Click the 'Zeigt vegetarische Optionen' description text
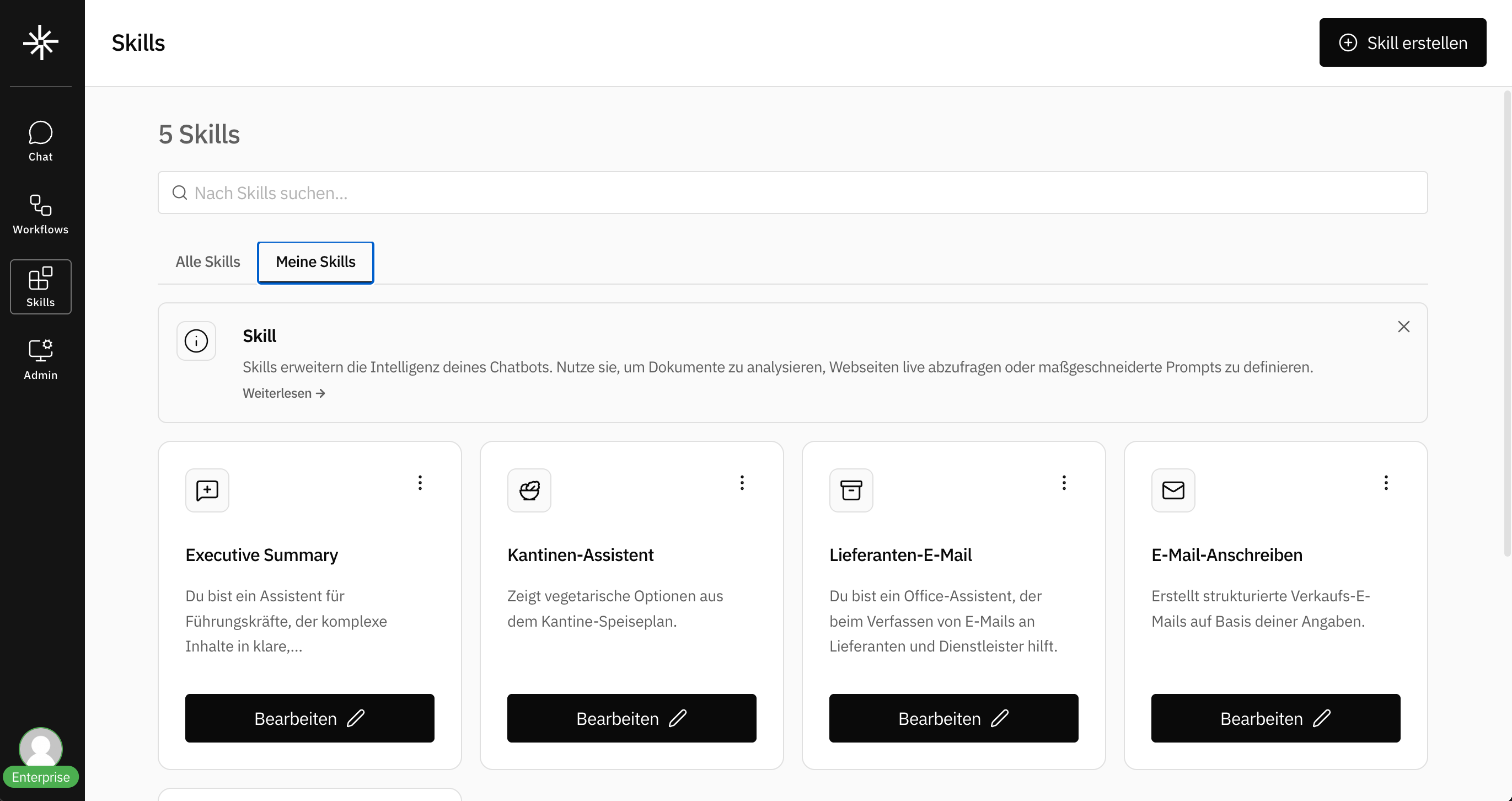Image resolution: width=1512 pixels, height=801 pixels. click(615, 608)
